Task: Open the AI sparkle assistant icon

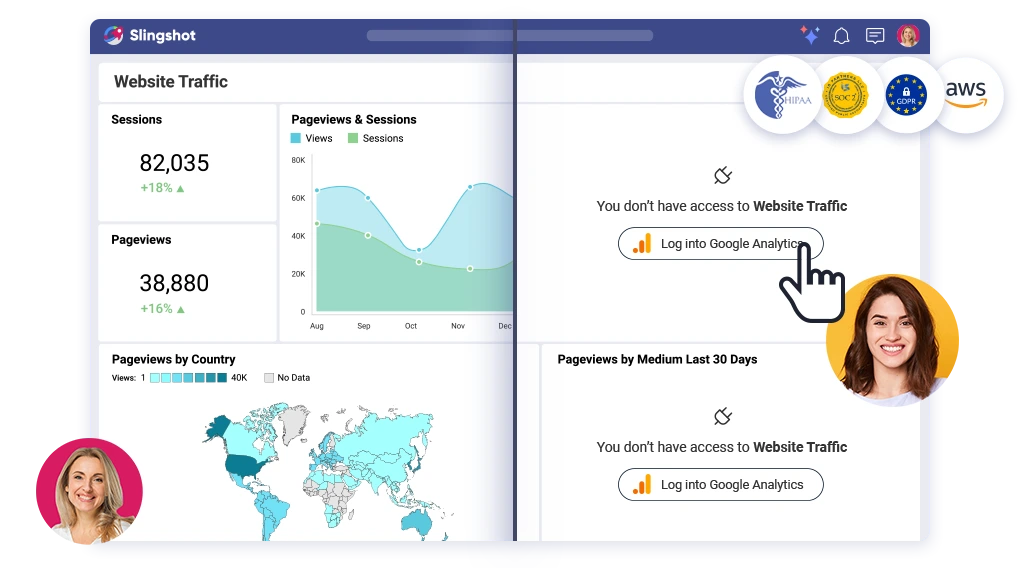Action: (809, 35)
